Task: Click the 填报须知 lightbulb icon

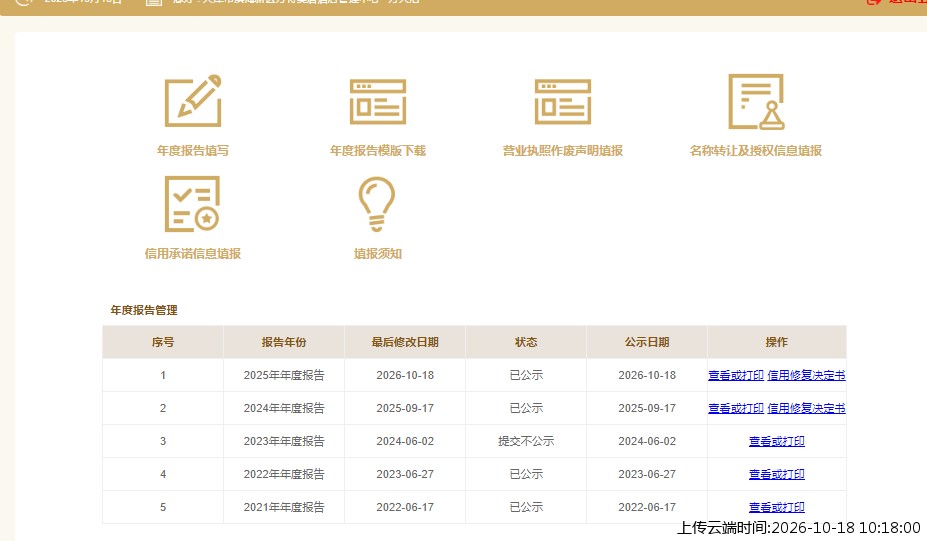Action: click(377, 204)
